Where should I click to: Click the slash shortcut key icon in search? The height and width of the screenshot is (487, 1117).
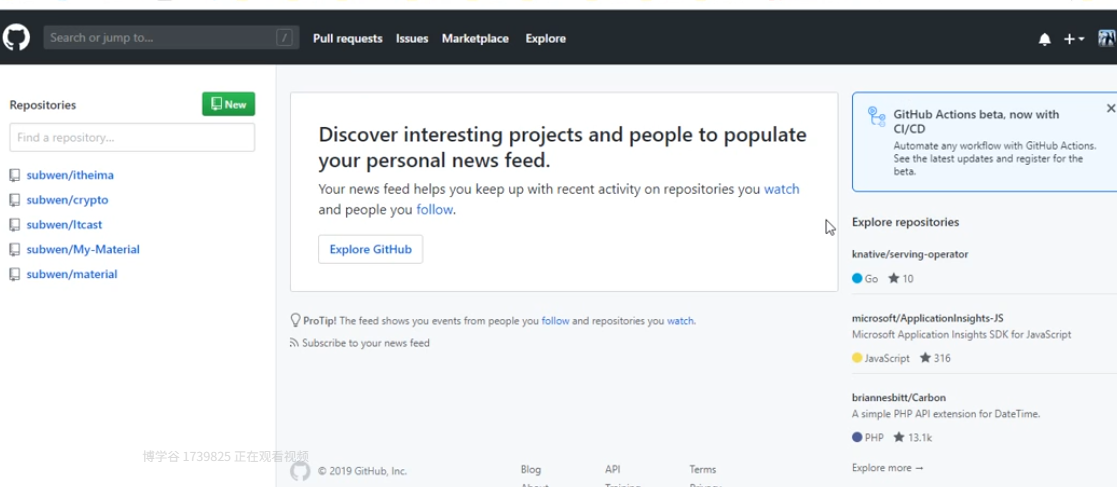point(284,38)
